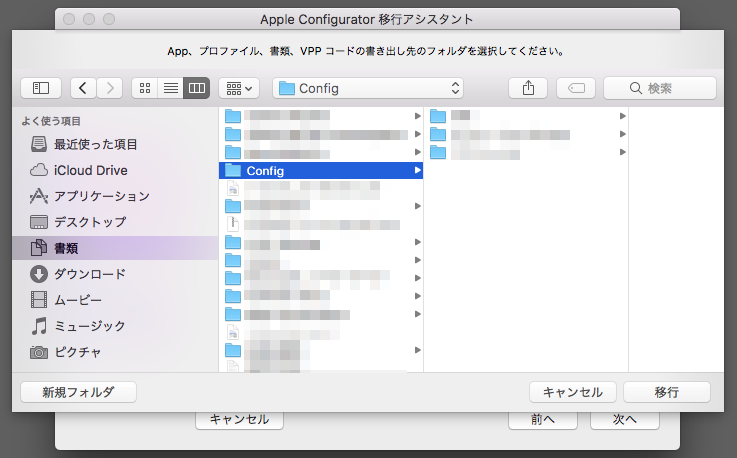Viewport: 737px width, 458px height.
Task: Click キャンセル in assistant window behind
Action: 239,419
